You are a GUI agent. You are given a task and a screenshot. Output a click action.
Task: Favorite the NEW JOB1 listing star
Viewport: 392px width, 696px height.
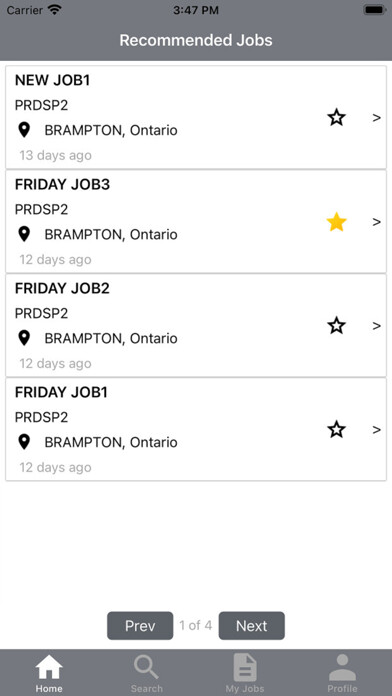pos(337,118)
